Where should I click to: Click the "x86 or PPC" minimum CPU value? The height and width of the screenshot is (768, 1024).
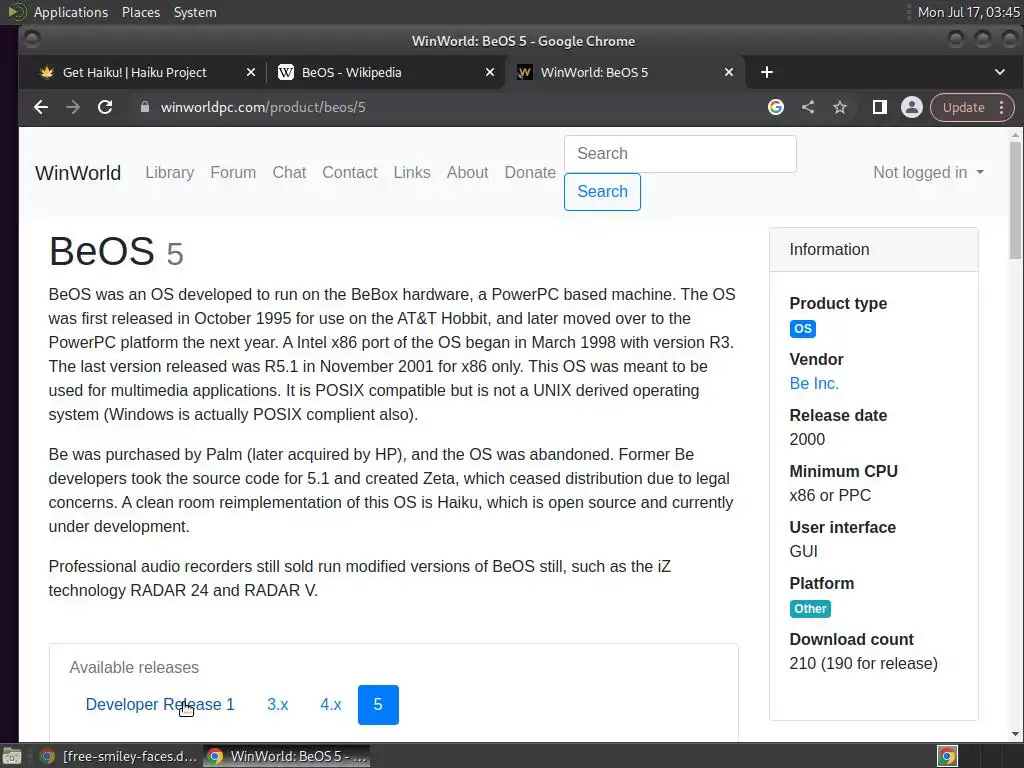click(x=830, y=496)
